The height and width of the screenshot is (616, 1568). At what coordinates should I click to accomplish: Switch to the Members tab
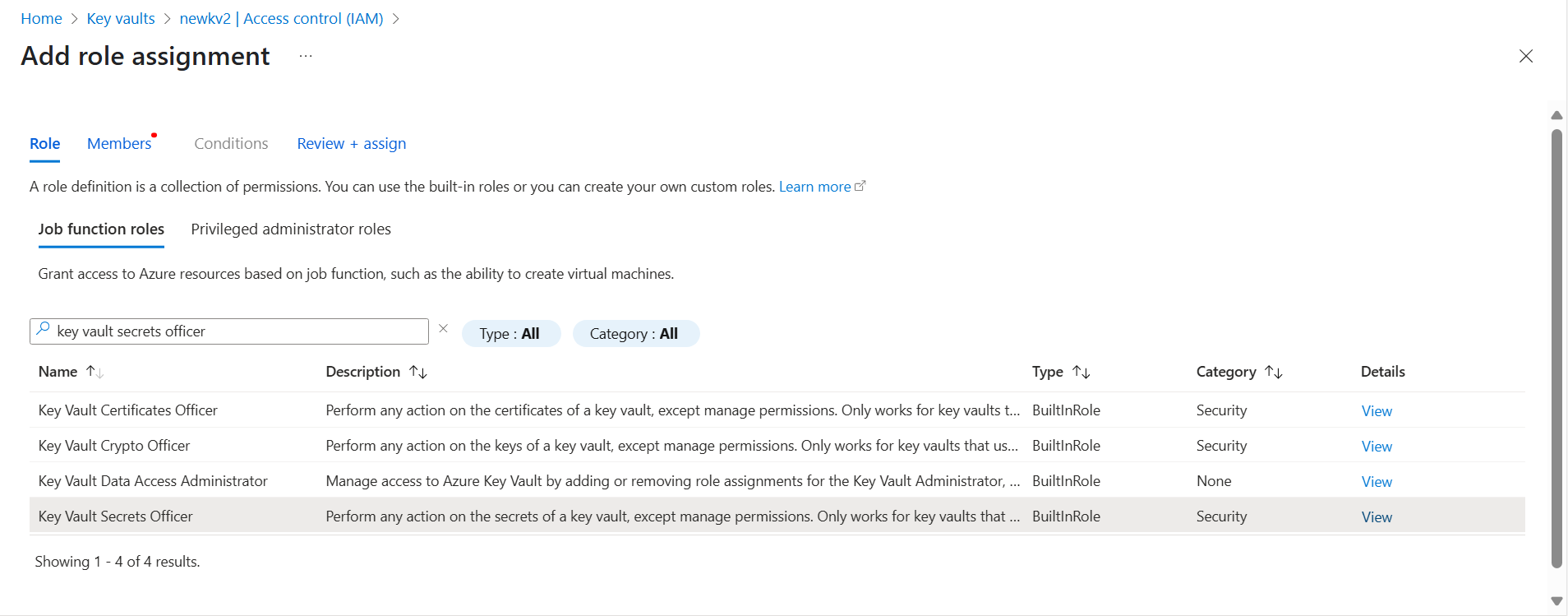119,144
